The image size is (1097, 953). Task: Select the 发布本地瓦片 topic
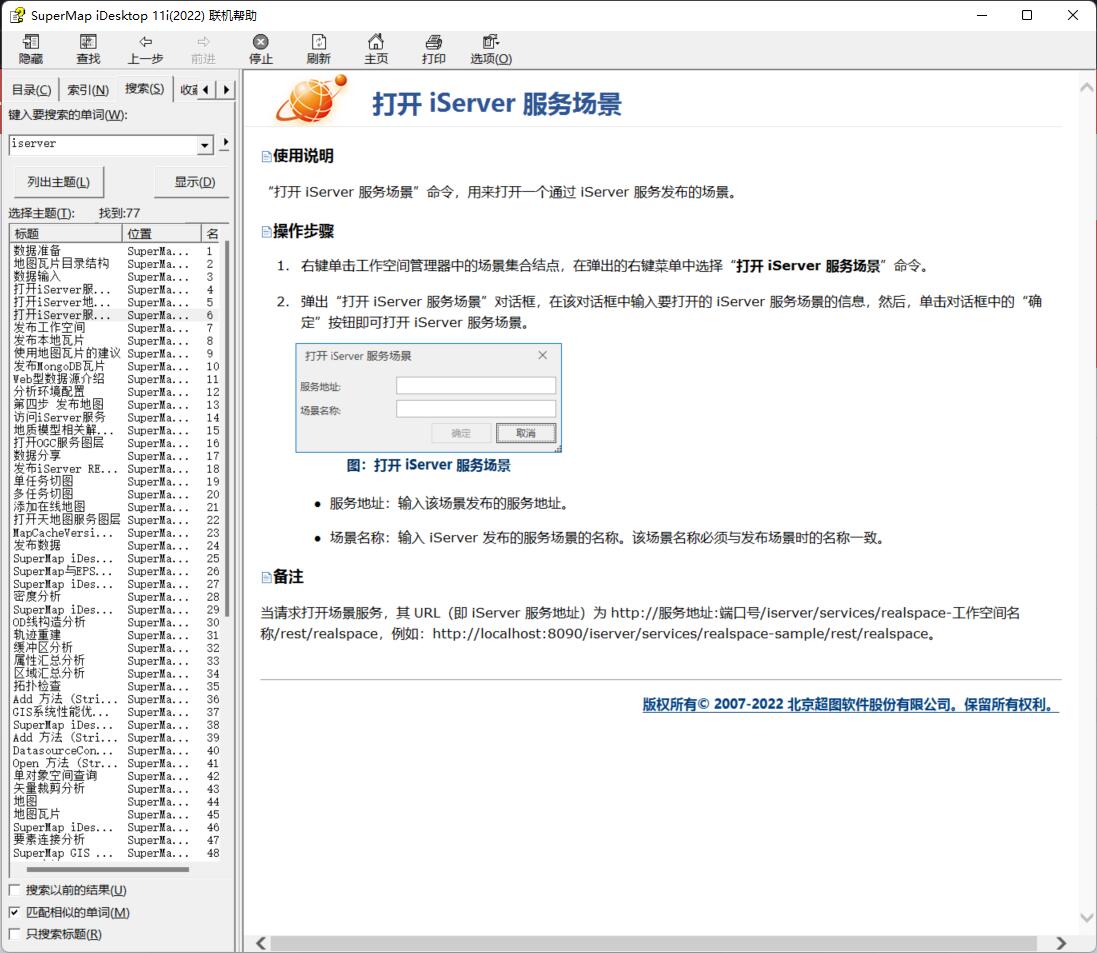(49, 340)
